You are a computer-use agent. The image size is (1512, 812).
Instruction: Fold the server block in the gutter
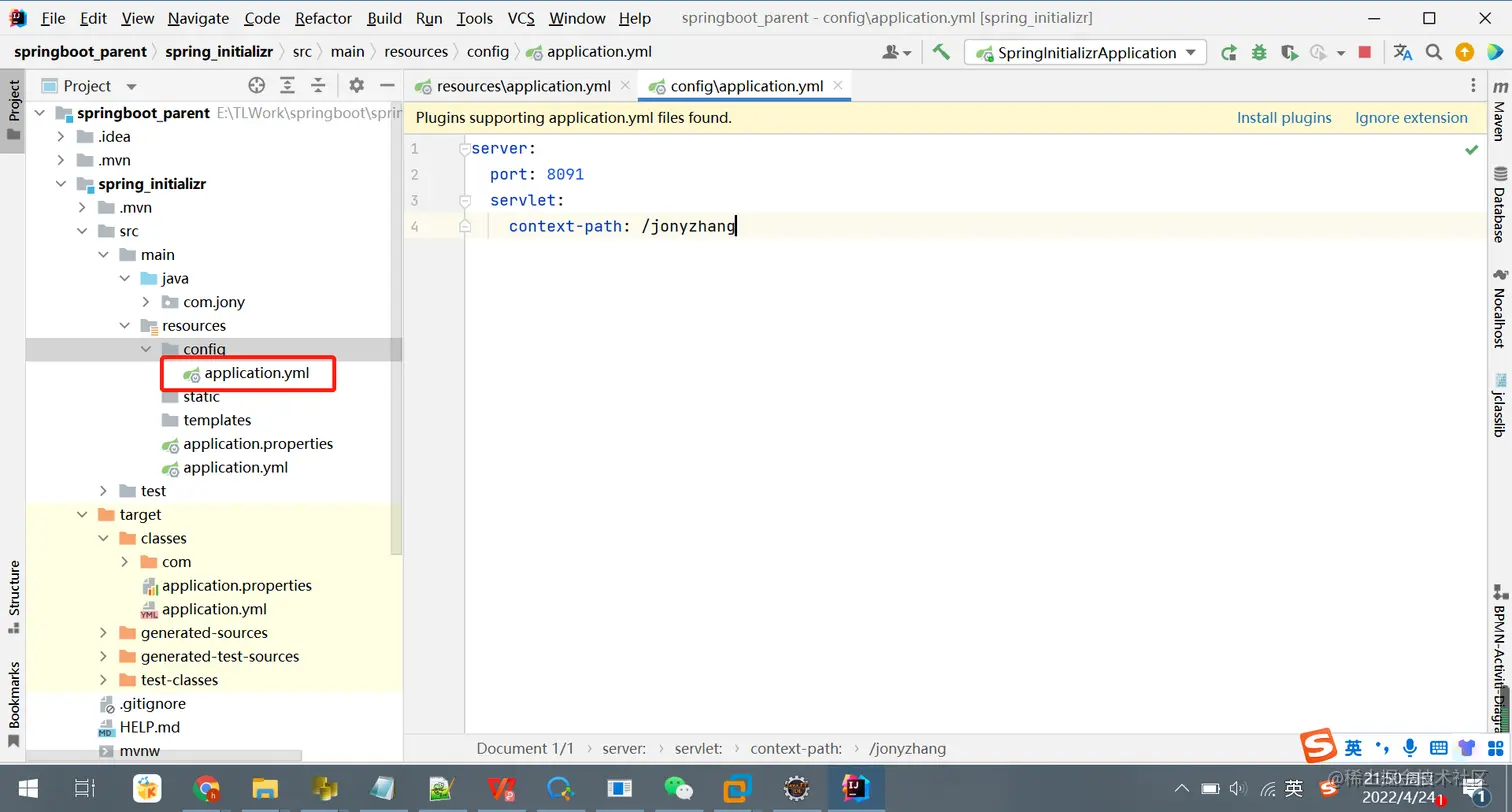pos(464,149)
